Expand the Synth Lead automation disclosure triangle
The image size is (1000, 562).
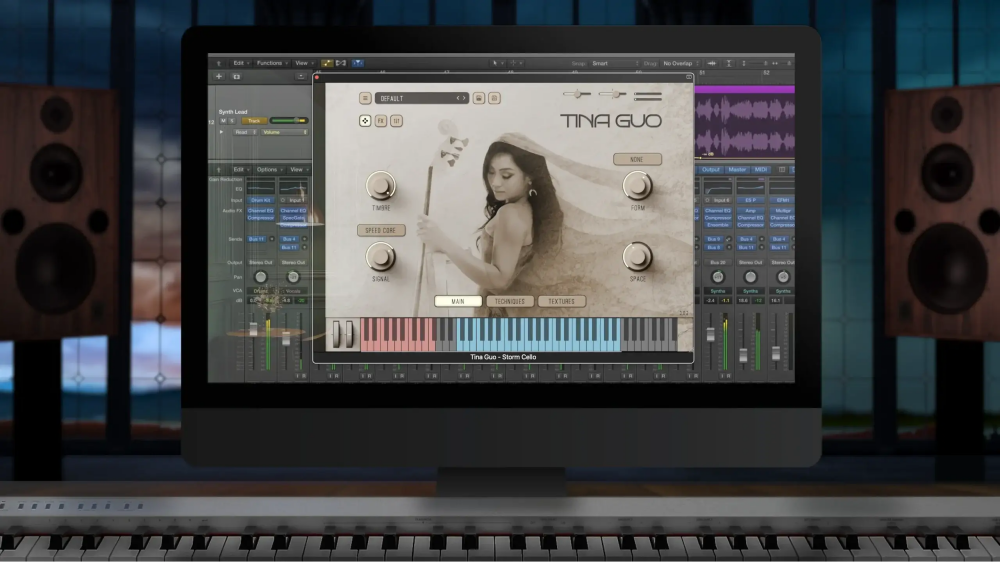tap(221, 132)
